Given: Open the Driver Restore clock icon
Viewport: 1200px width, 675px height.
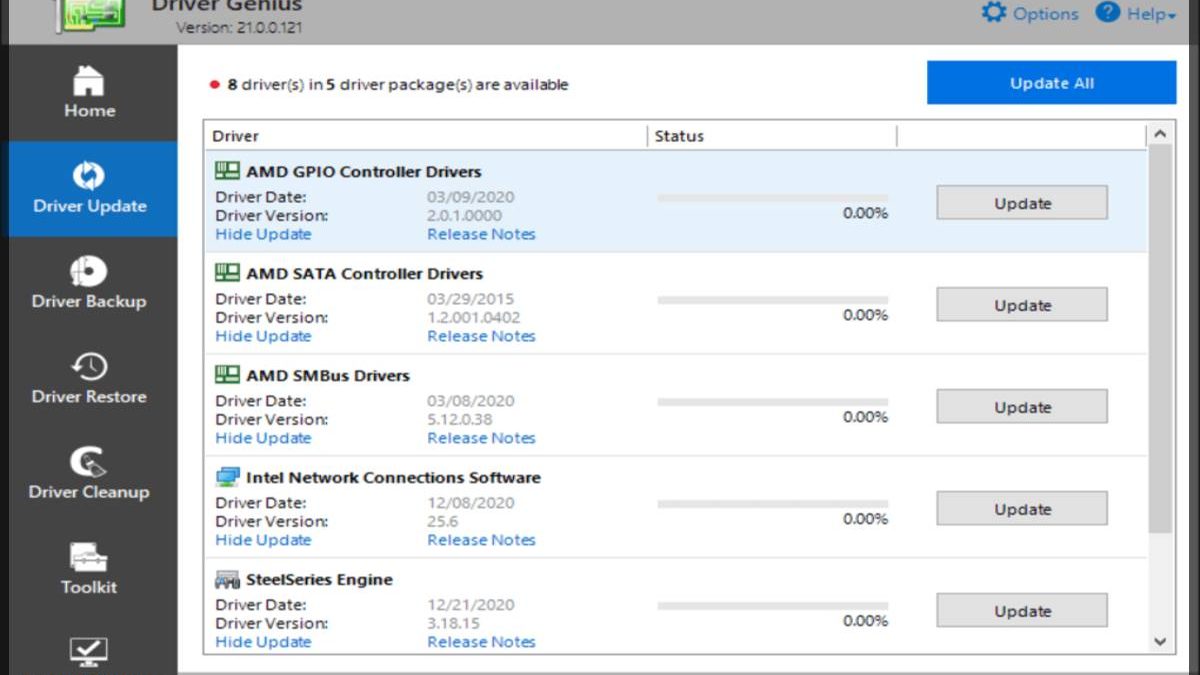Looking at the screenshot, I should (89, 366).
